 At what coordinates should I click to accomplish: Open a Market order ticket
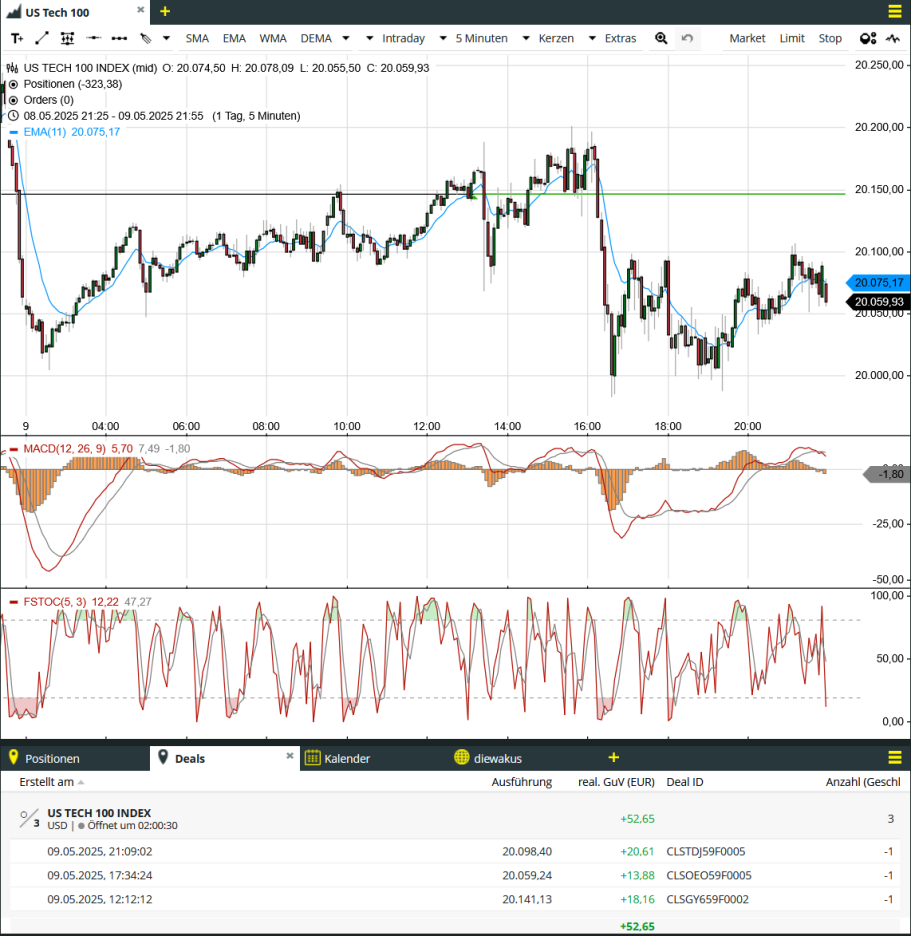747,38
